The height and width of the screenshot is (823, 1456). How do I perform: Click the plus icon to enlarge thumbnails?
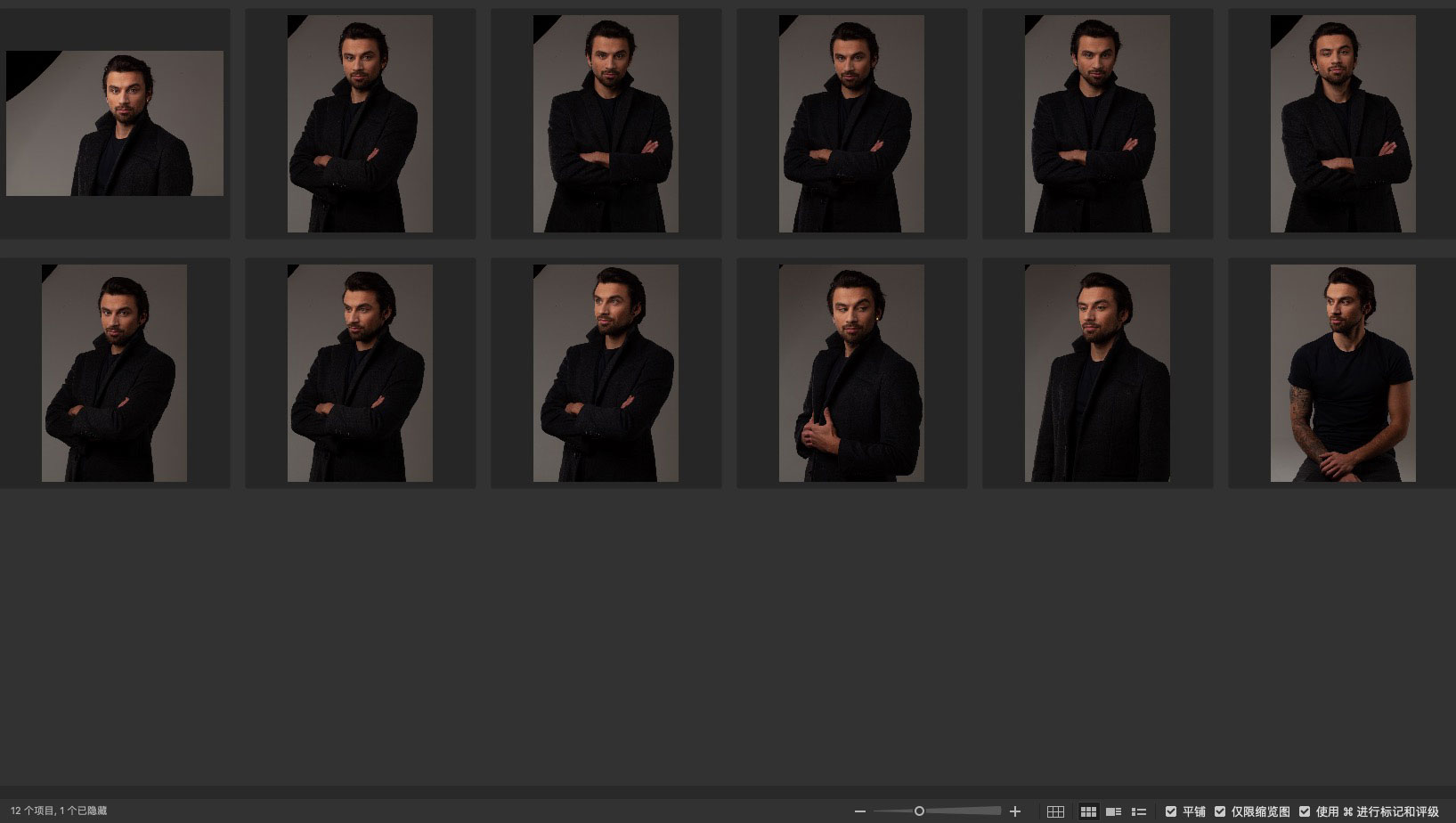[x=1014, y=811]
